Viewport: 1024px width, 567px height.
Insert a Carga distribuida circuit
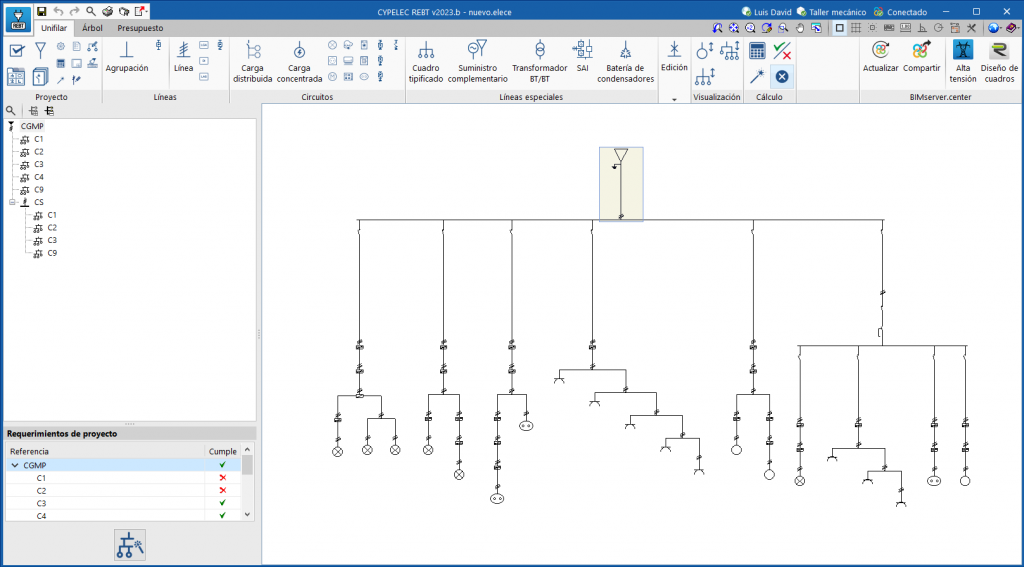pos(252,59)
